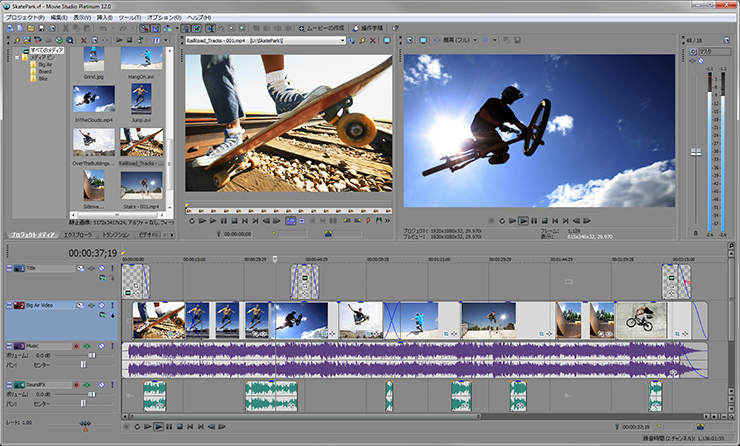The width and height of the screenshot is (740, 446).
Task: Click the master volume fader
Action: [x=697, y=153]
